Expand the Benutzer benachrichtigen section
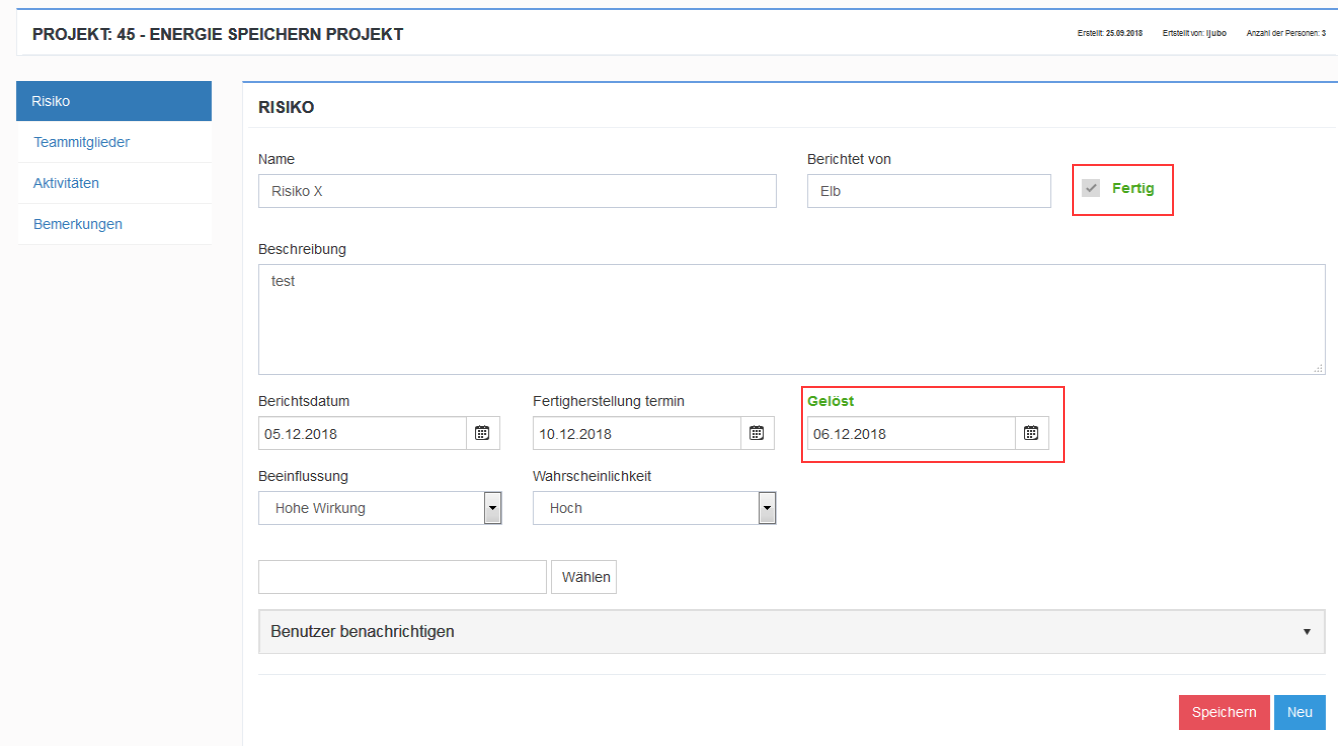Image resolution: width=1338 pixels, height=746 pixels. click(792, 632)
